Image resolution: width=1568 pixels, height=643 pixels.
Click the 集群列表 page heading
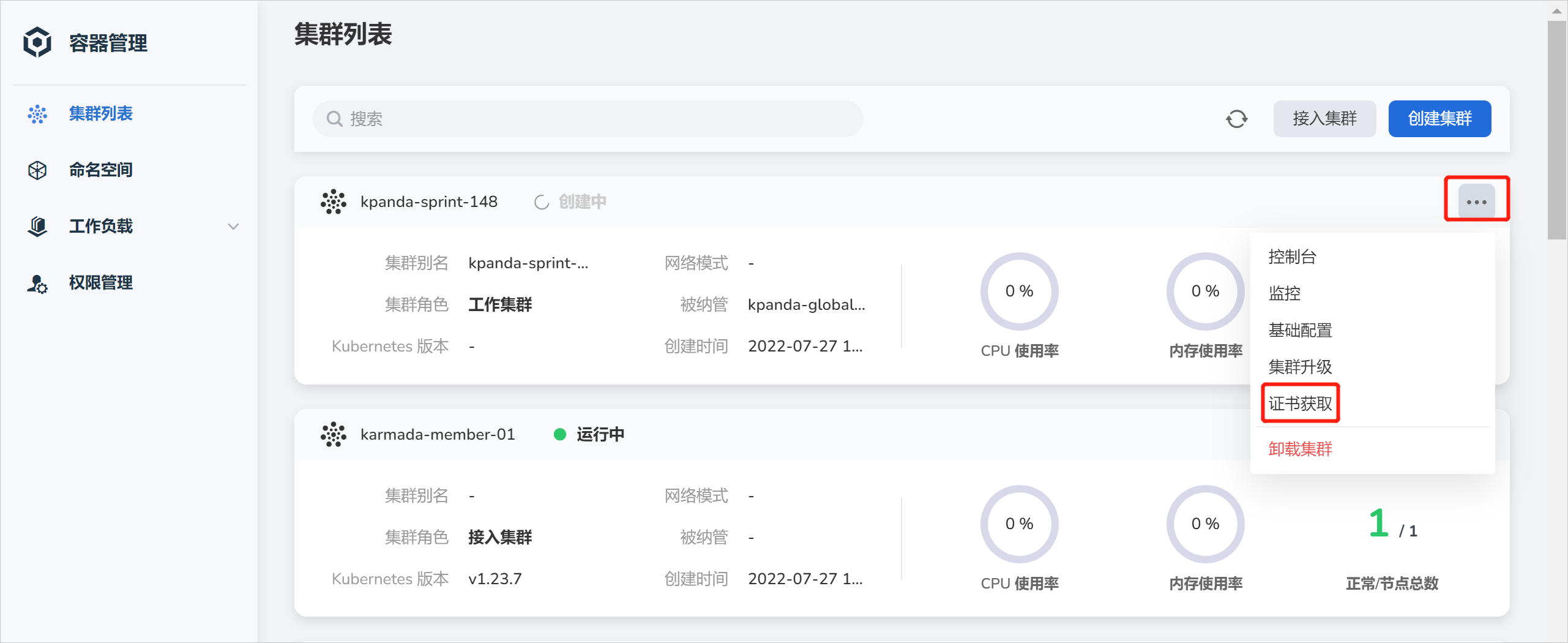(x=343, y=34)
